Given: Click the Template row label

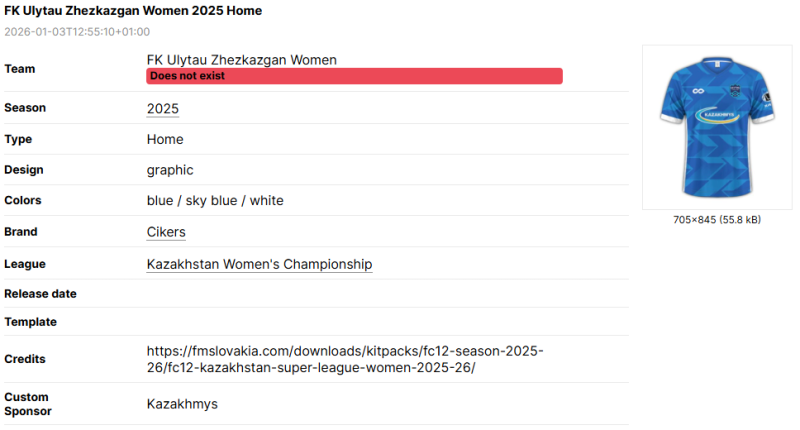Looking at the screenshot, I should click(x=30, y=322).
